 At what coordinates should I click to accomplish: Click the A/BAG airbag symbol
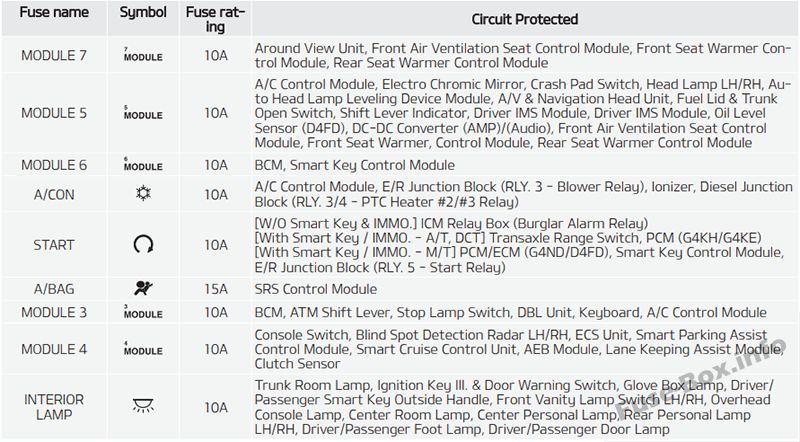(142, 289)
